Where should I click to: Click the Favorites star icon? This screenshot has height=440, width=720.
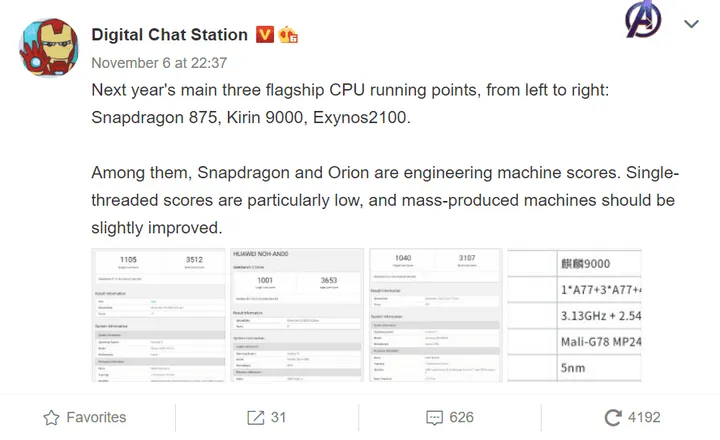point(51,417)
